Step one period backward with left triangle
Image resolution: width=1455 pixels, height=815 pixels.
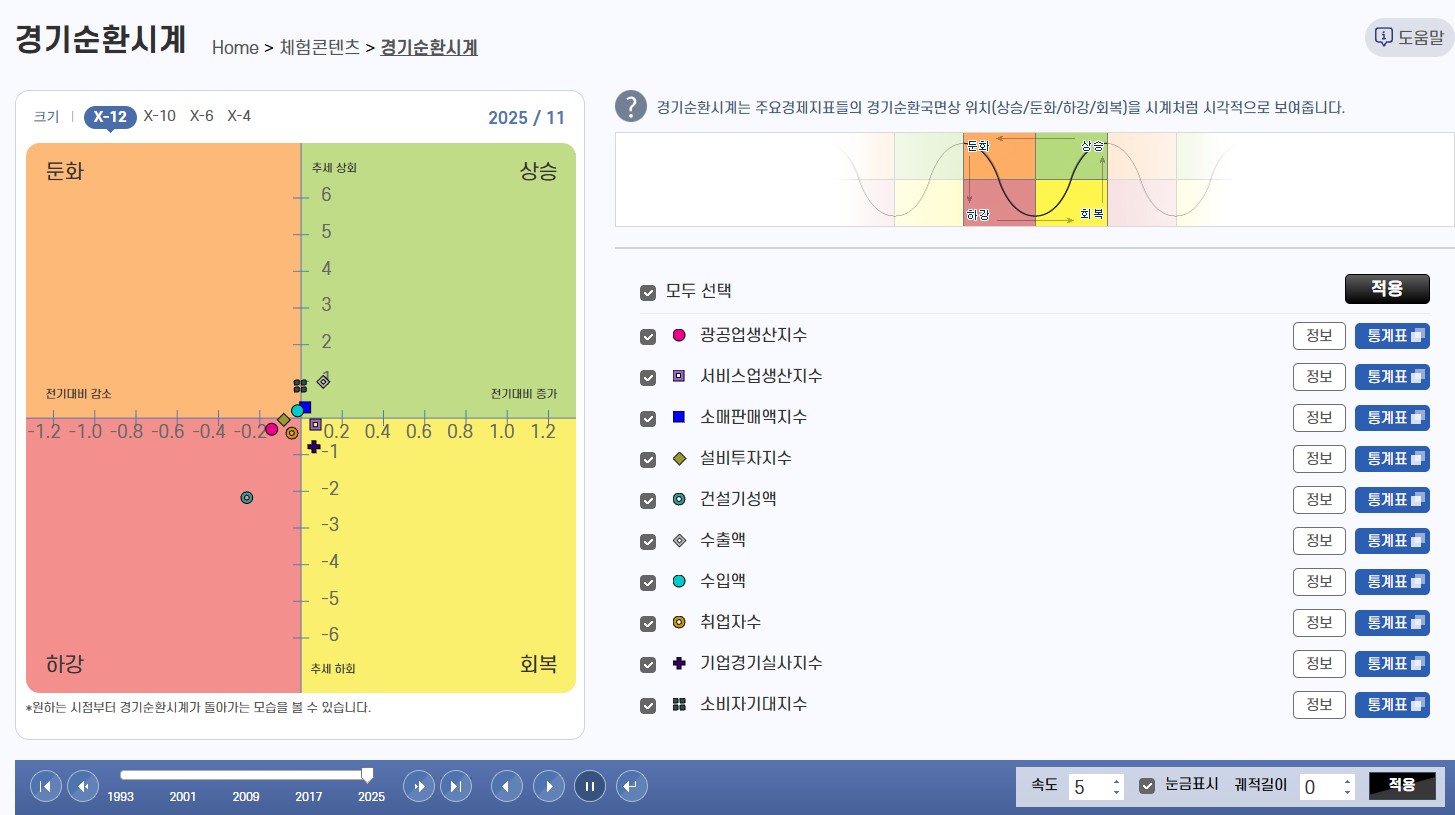(507, 786)
